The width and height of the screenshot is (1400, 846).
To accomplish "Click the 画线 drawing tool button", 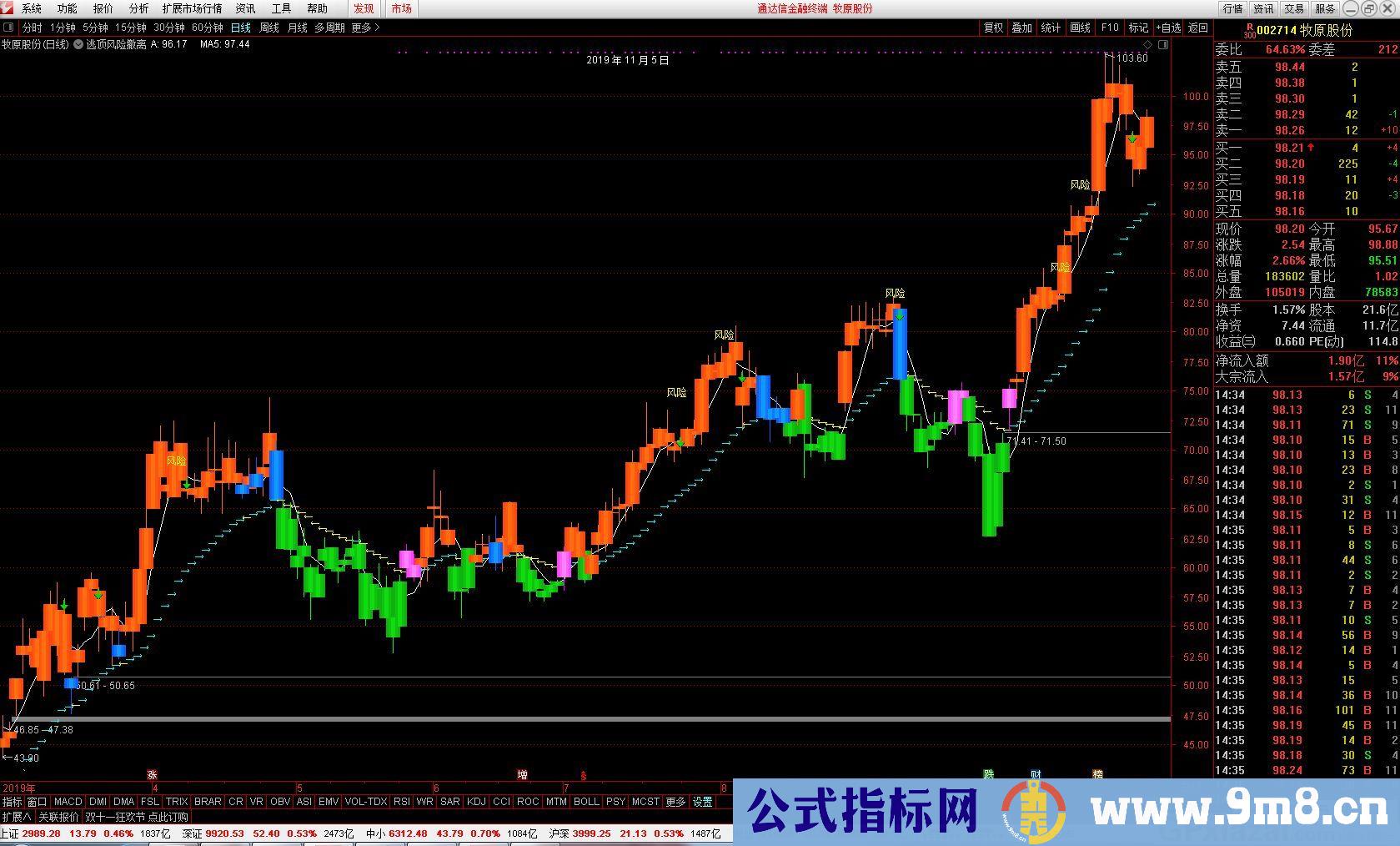I will [x=1080, y=28].
